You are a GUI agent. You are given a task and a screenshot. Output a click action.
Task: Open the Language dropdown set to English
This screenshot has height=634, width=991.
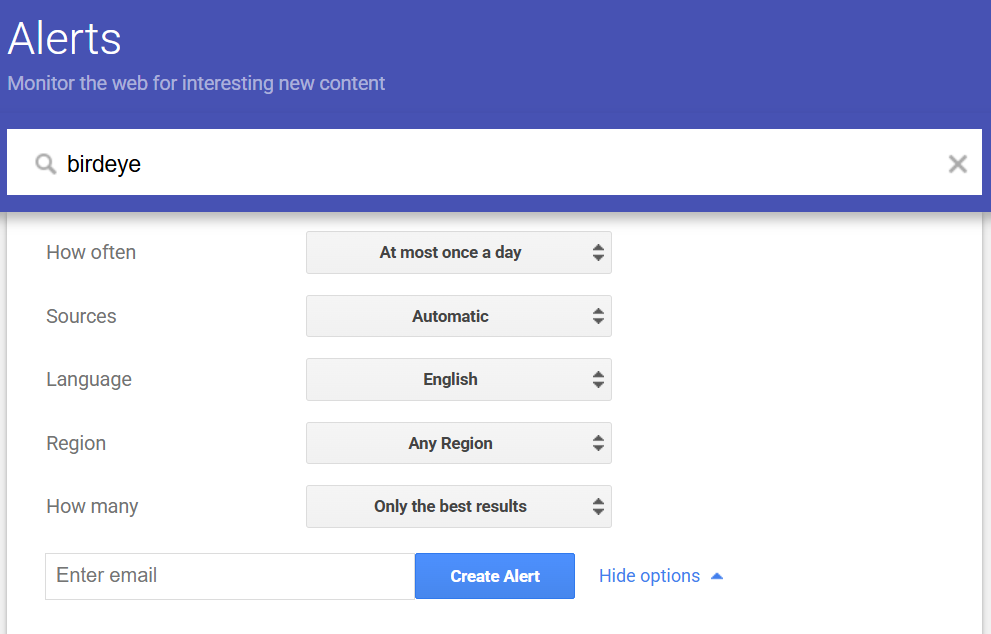click(459, 379)
